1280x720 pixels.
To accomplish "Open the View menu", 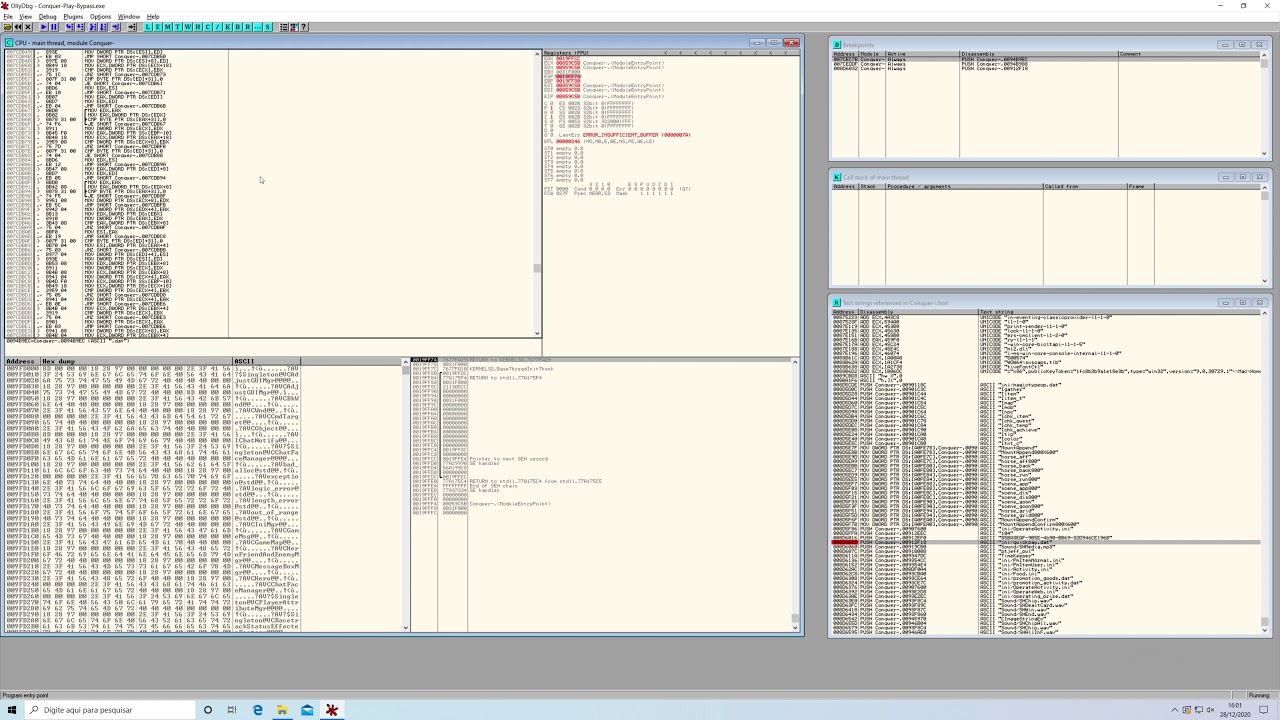I will (26, 17).
